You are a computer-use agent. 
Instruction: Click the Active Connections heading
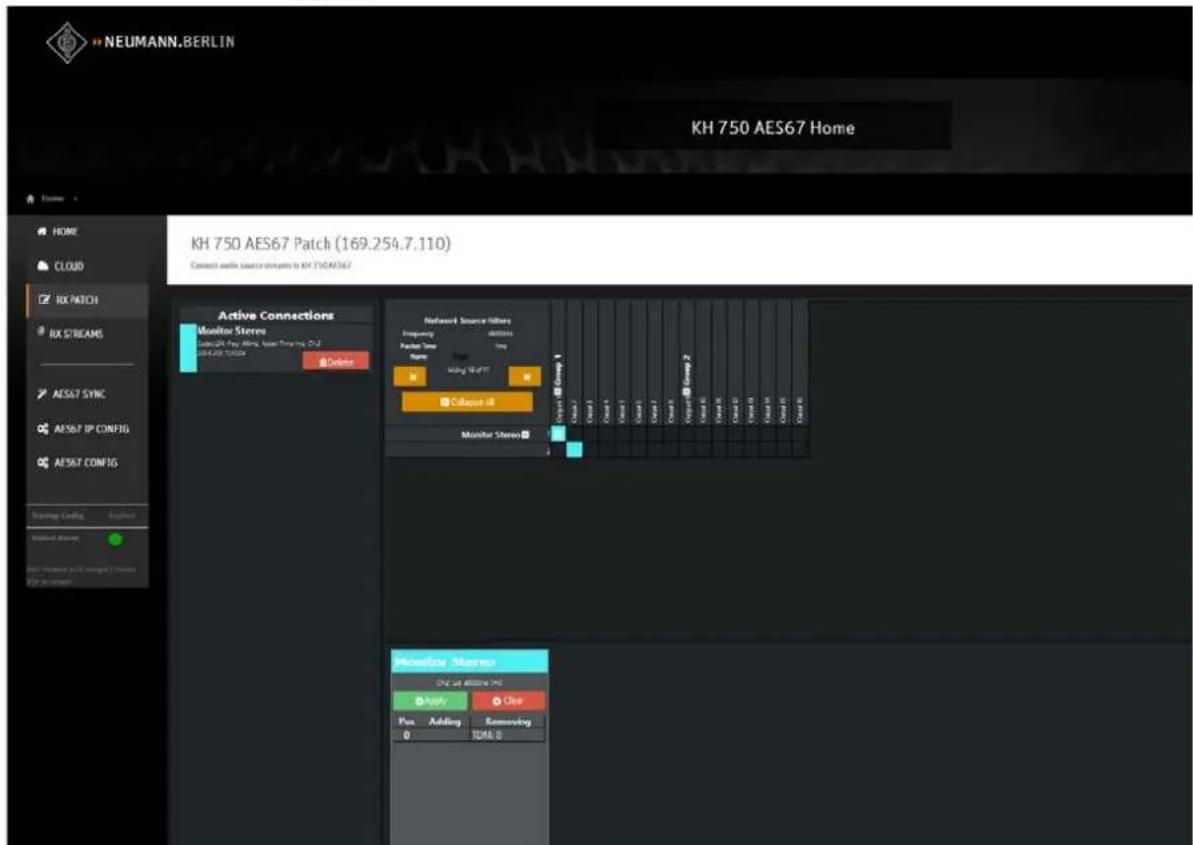click(x=275, y=315)
